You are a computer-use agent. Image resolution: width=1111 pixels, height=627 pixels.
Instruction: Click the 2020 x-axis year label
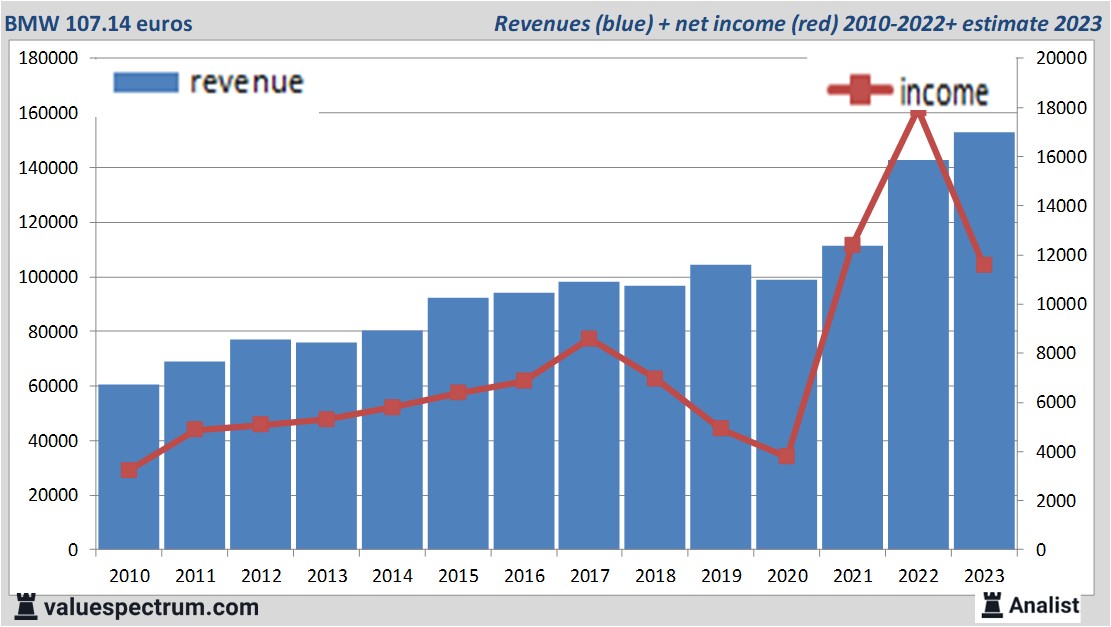point(787,575)
